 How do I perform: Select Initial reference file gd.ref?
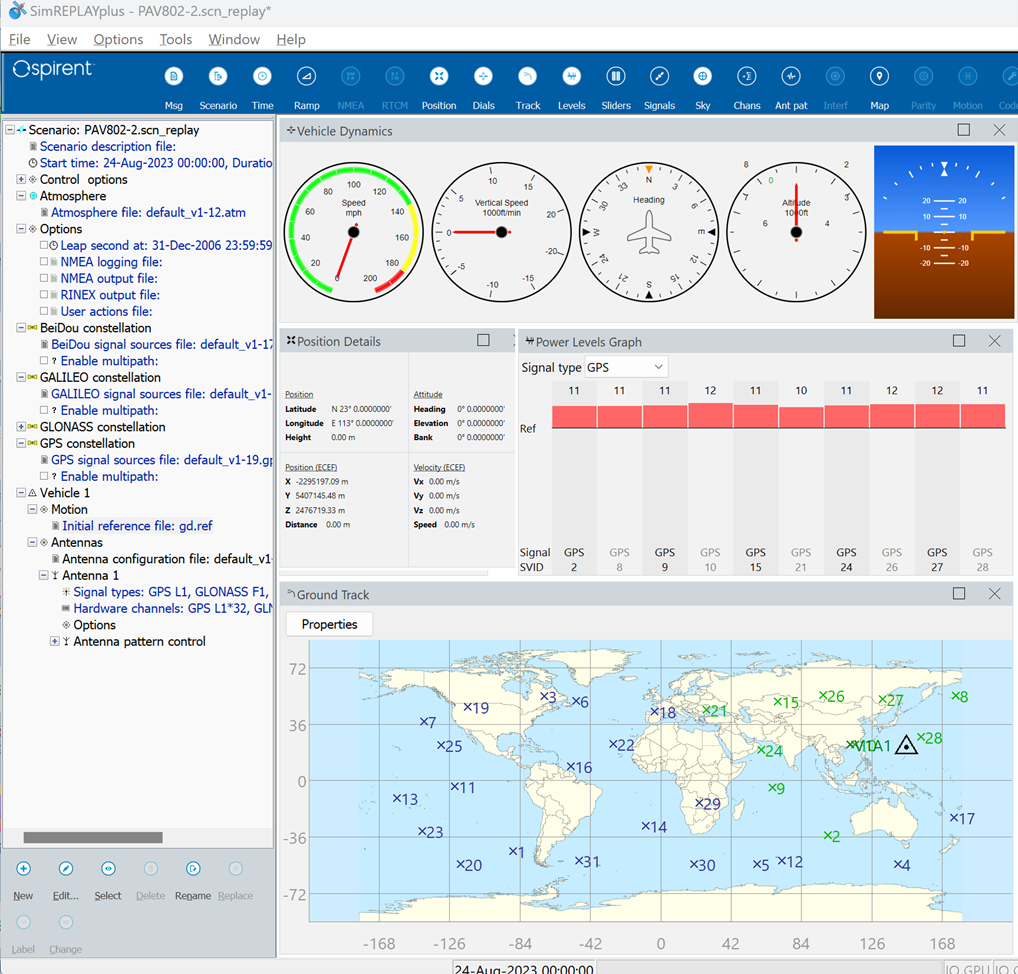pyautogui.click(x=137, y=526)
